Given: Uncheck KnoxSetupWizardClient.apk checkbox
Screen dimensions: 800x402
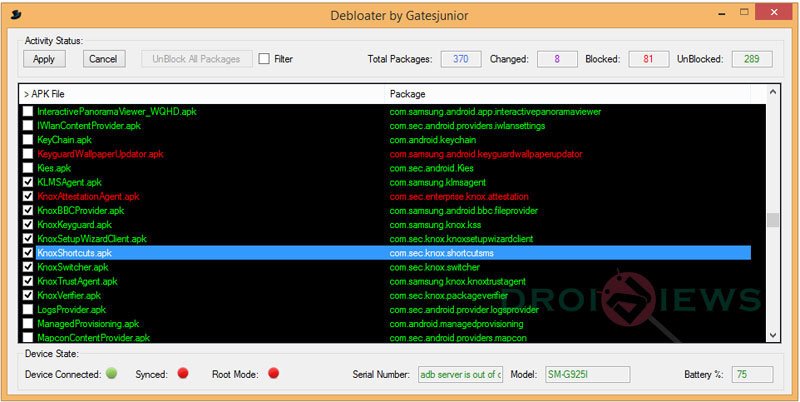Looking at the screenshot, I should [x=28, y=239].
